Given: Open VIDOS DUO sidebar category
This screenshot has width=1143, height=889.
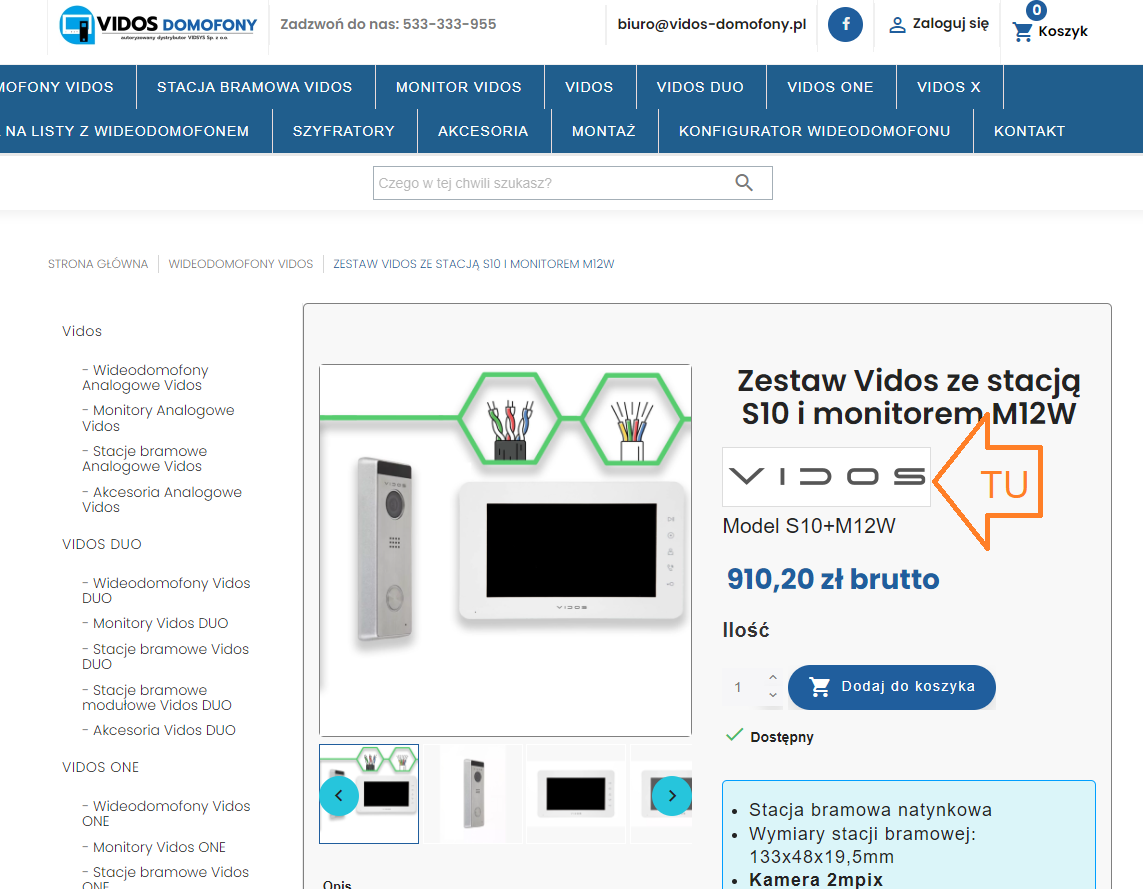Looking at the screenshot, I should [x=102, y=544].
